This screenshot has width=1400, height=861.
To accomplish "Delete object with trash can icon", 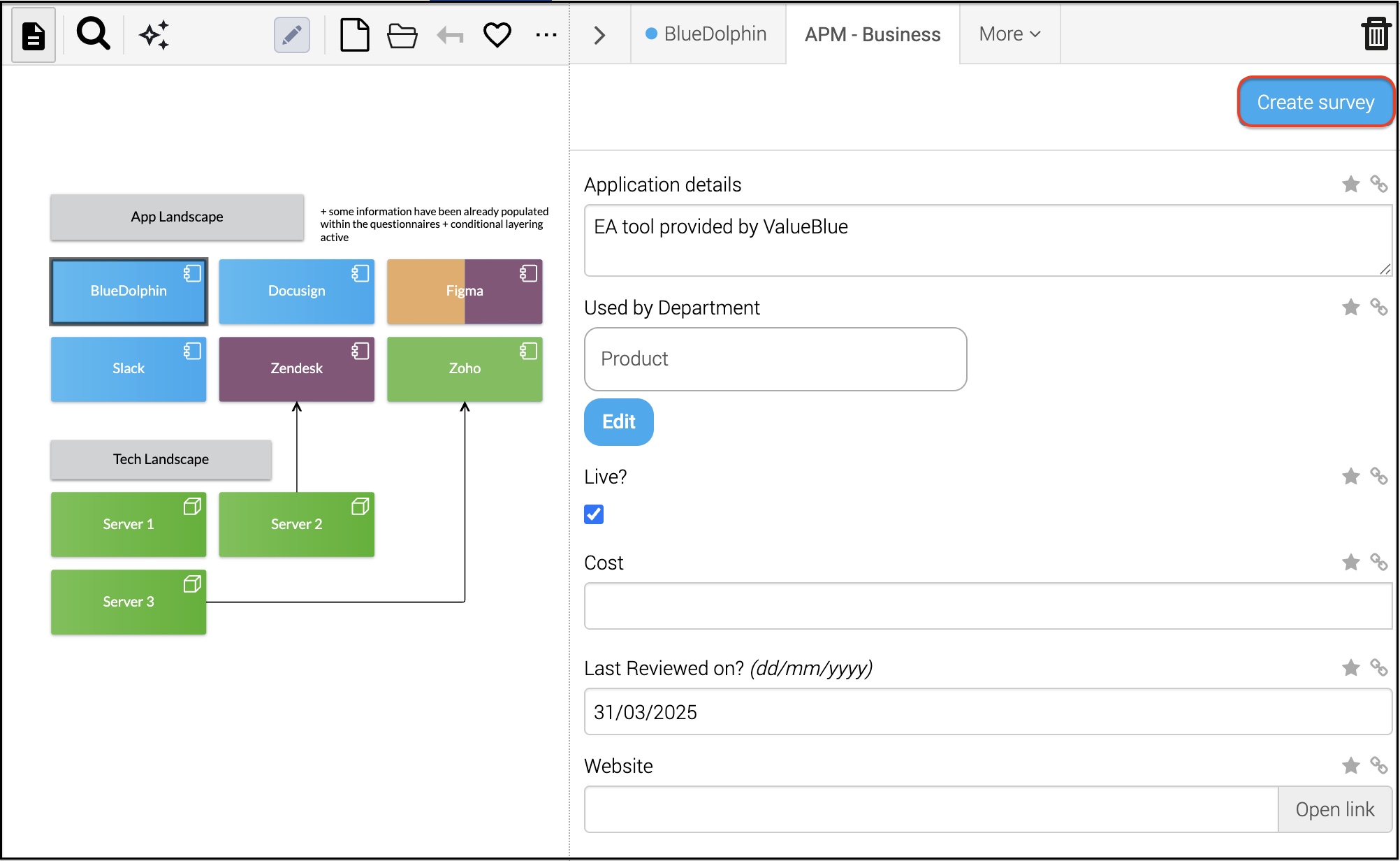I will tap(1376, 34).
